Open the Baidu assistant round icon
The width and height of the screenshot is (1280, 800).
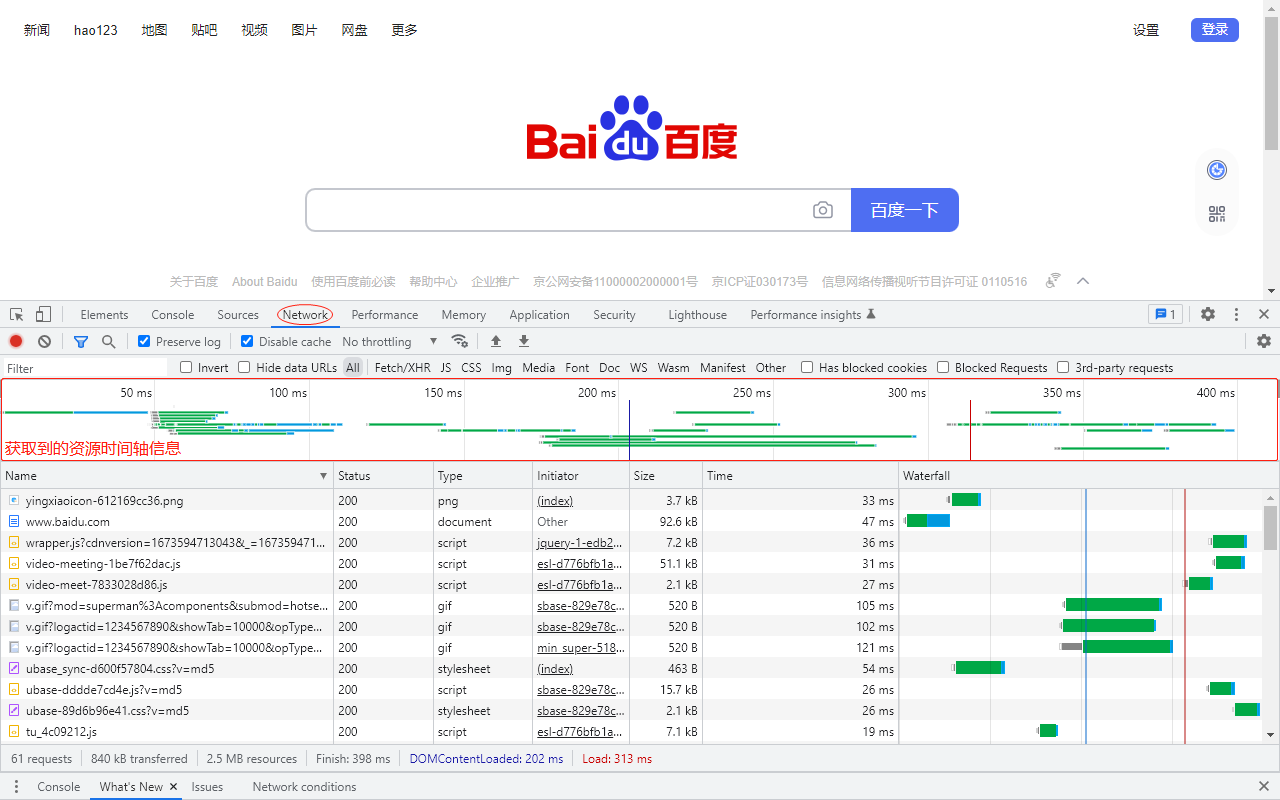pos(1217,170)
